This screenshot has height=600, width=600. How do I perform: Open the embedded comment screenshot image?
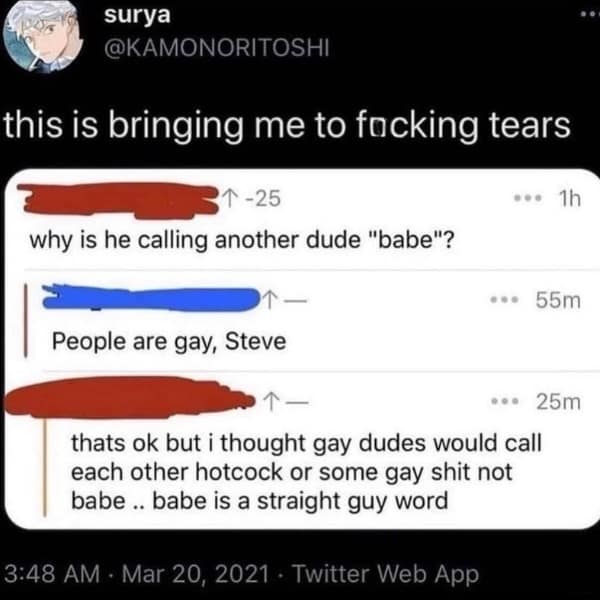tap(302, 349)
